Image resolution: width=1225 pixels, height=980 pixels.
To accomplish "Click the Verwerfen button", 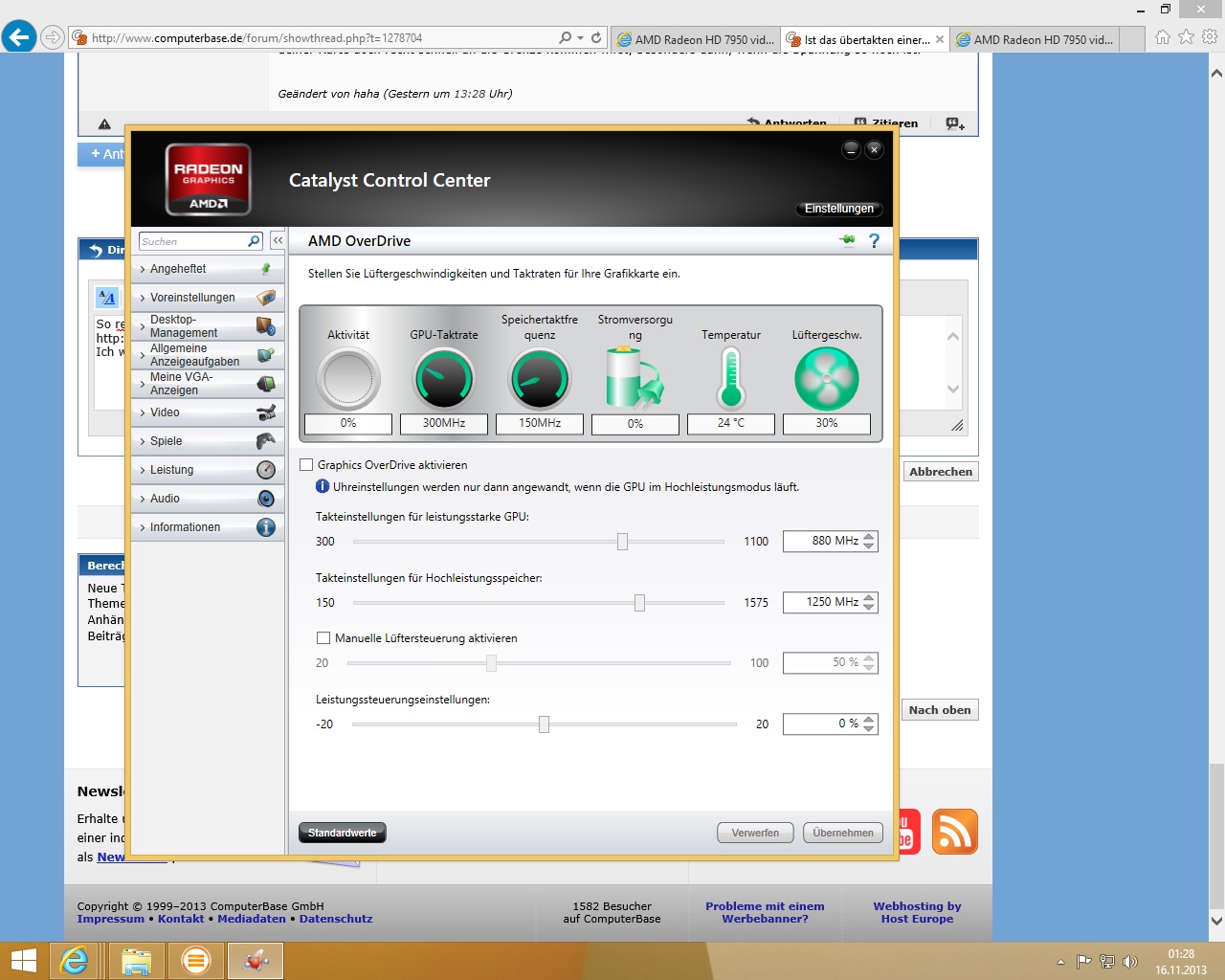I will pyautogui.click(x=755, y=833).
